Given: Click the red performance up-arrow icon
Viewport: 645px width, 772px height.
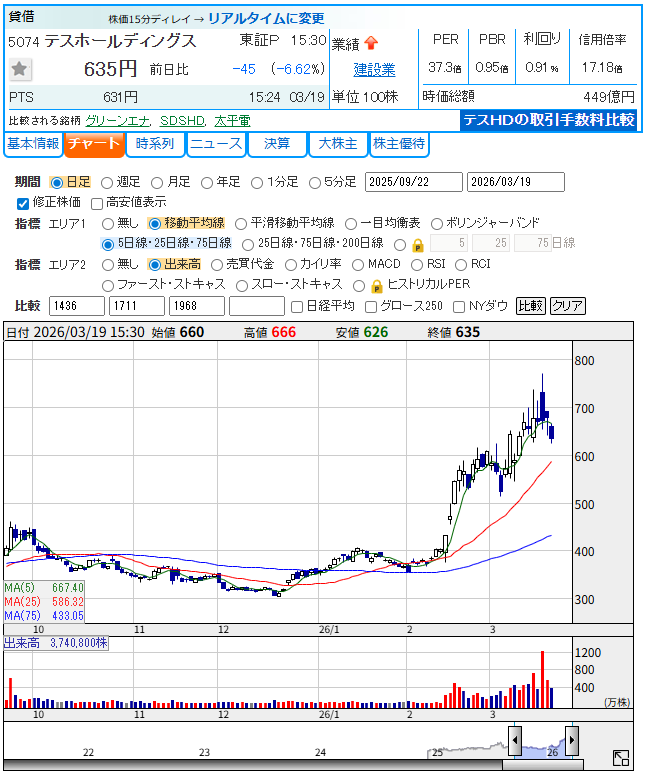Looking at the screenshot, I should (372, 44).
